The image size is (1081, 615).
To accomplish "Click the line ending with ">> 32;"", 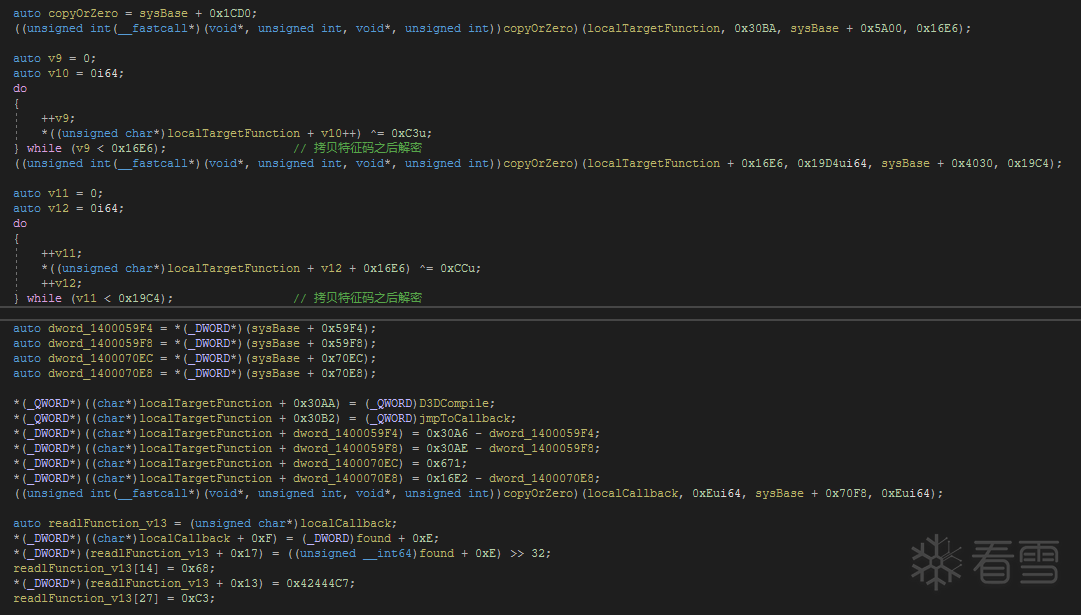I will point(282,554).
